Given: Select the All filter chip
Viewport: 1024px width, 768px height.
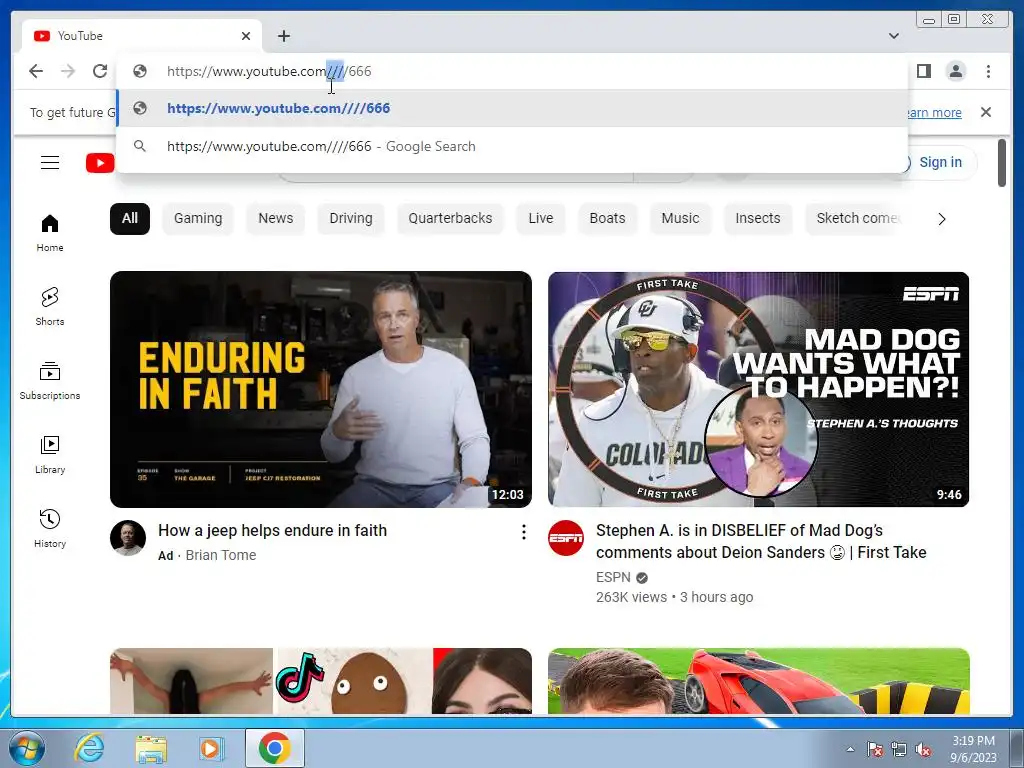Looking at the screenshot, I should tap(130, 218).
